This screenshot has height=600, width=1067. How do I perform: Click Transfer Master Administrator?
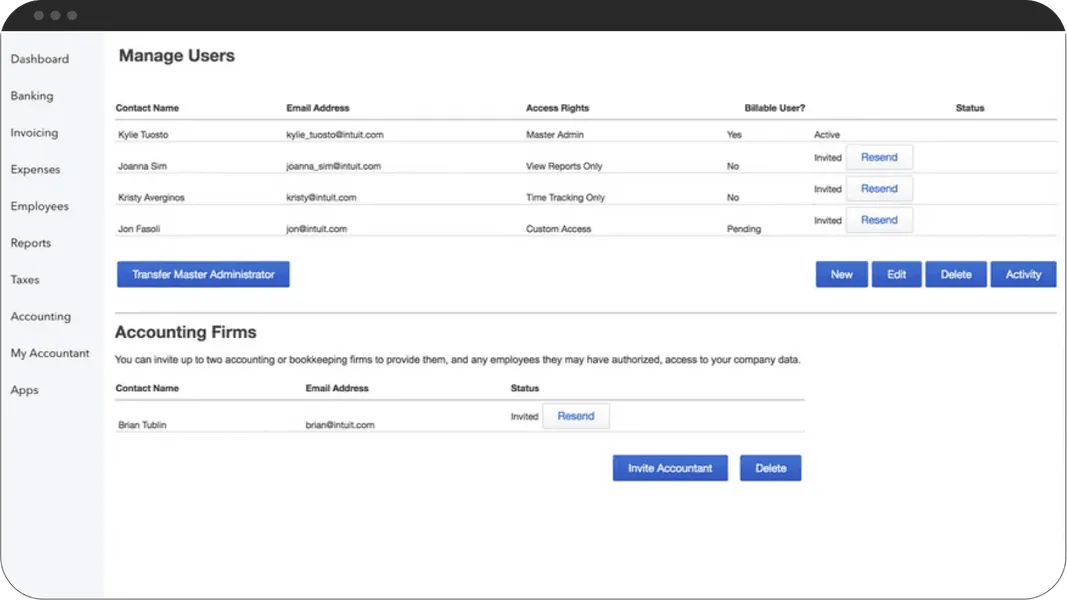[x=203, y=273]
